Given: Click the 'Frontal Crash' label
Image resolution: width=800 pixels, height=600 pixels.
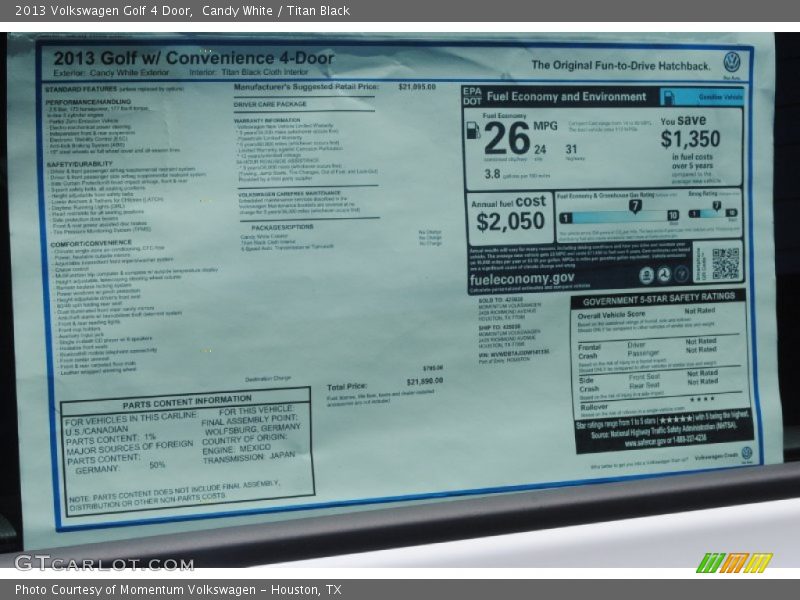Looking at the screenshot, I should (589, 352).
